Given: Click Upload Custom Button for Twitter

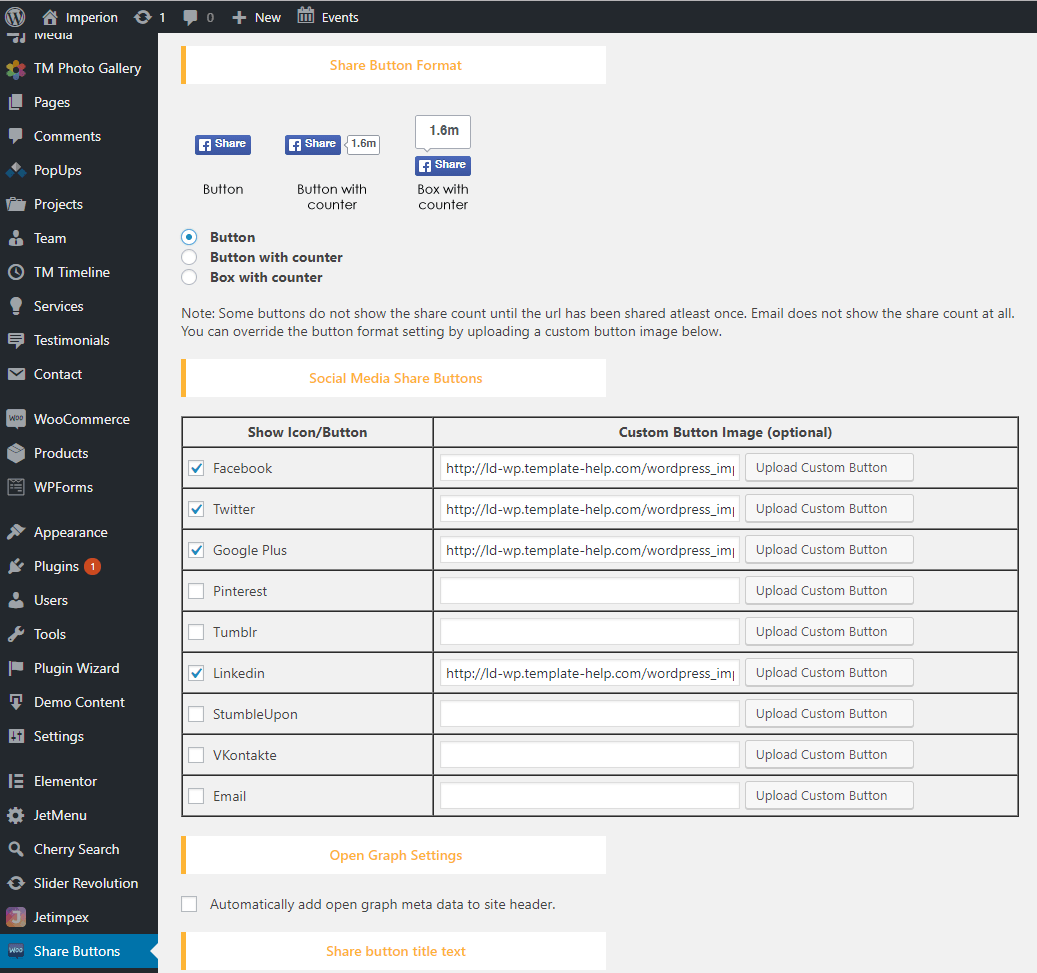Looking at the screenshot, I should coord(829,509).
